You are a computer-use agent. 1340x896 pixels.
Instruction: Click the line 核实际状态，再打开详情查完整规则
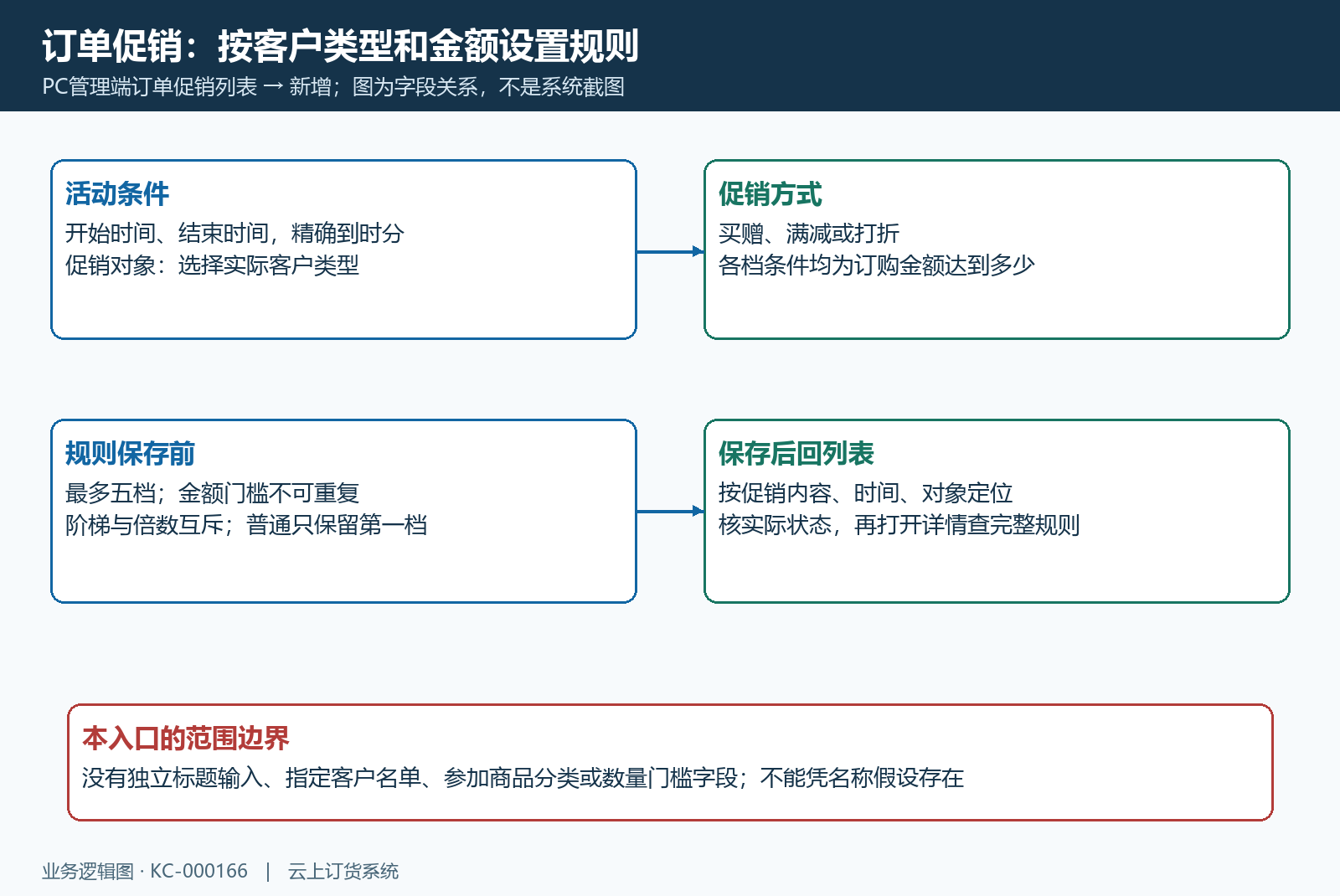coord(899,525)
